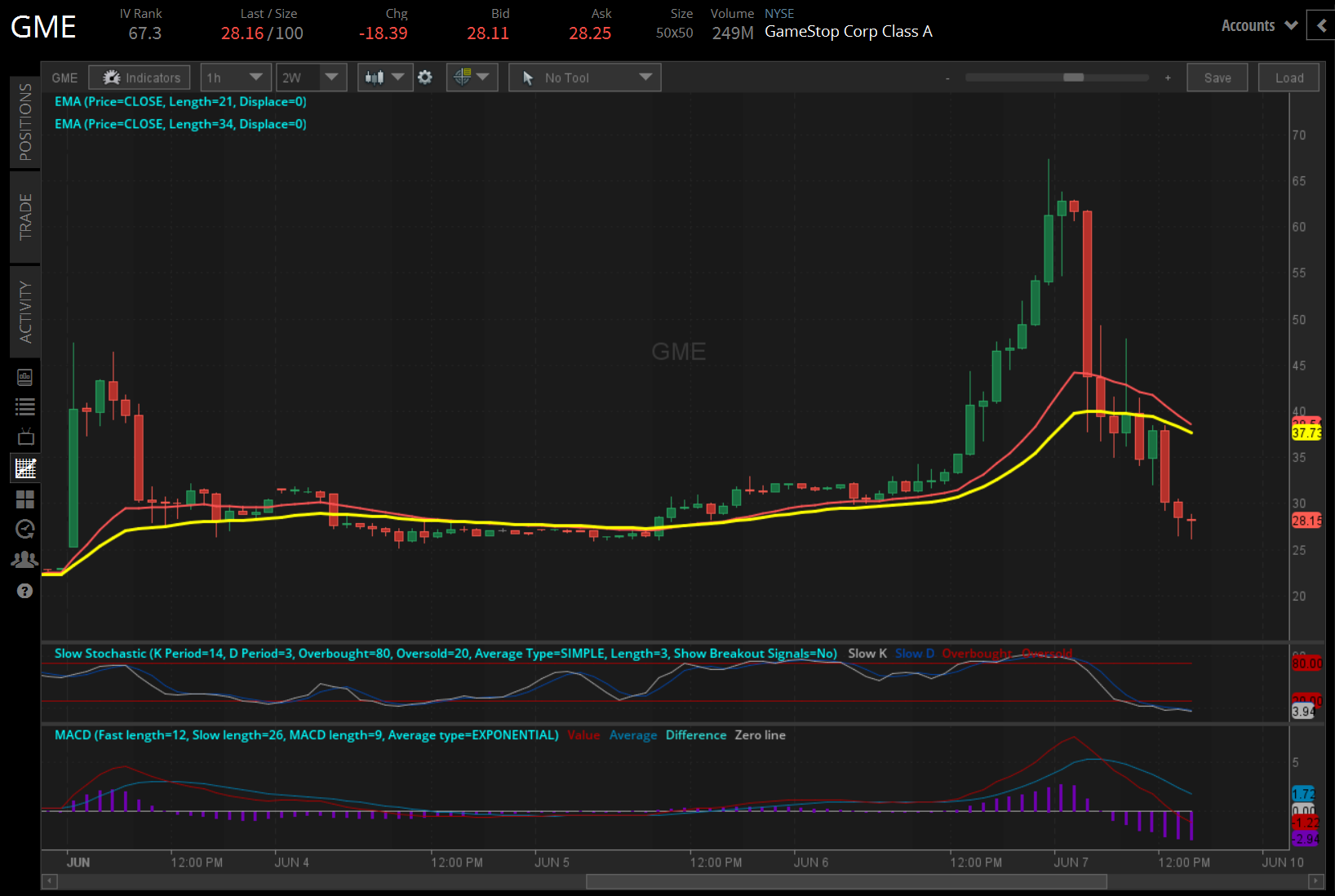Click the last price 28.16 / 100
This screenshot has width=1335, height=896.
[x=262, y=33]
